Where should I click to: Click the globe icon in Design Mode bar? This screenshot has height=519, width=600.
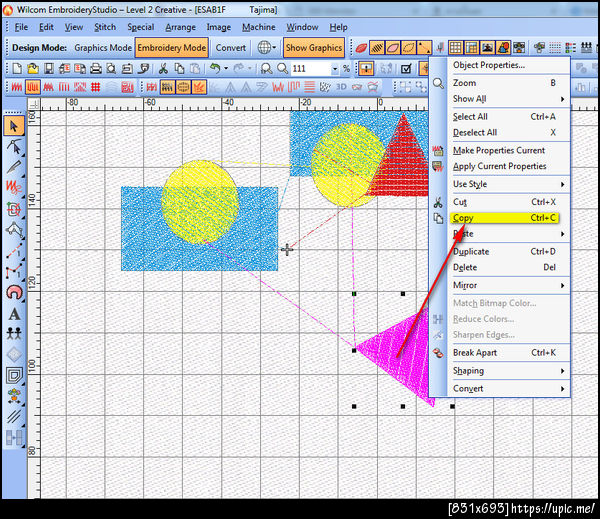tap(264, 48)
